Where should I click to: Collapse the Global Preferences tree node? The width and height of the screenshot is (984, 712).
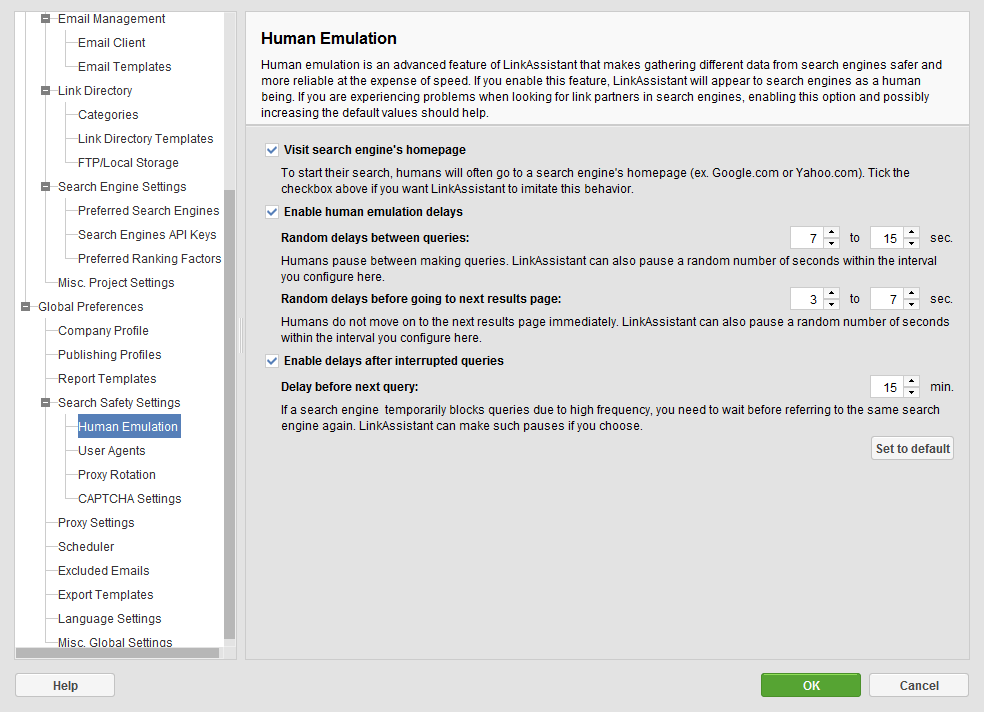point(25,307)
